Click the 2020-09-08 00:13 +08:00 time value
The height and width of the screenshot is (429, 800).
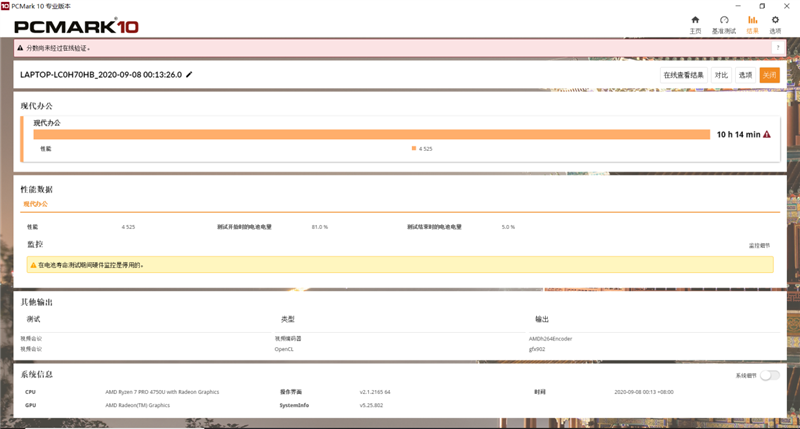point(644,392)
